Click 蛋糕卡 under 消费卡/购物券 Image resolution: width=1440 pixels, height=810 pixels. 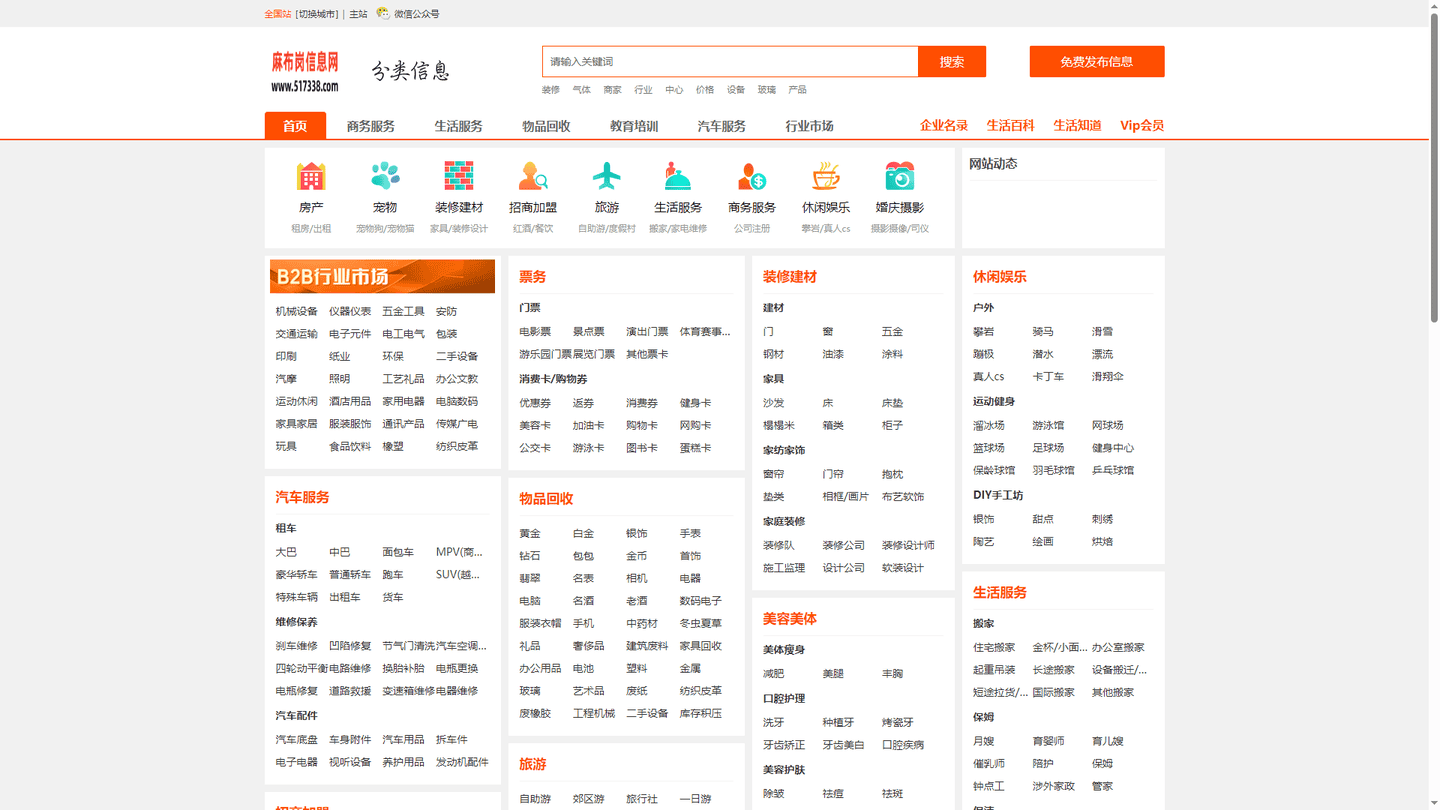696,448
